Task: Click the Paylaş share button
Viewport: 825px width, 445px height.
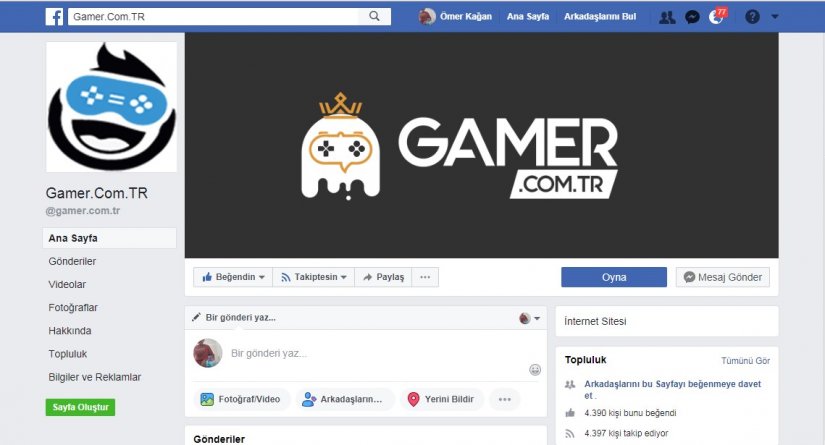Action: pyautogui.click(x=383, y=277)
